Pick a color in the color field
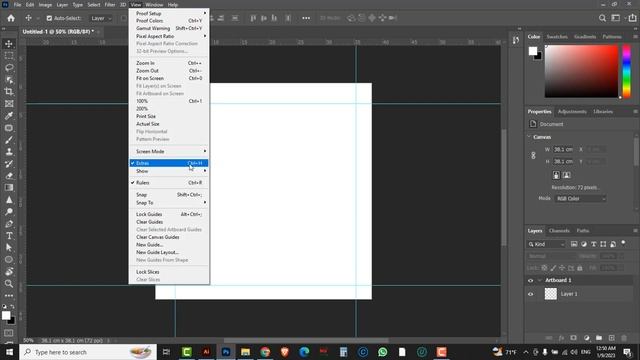Viewport: 640px width, 360px height. pyautogui.click(x=581, y=71)
